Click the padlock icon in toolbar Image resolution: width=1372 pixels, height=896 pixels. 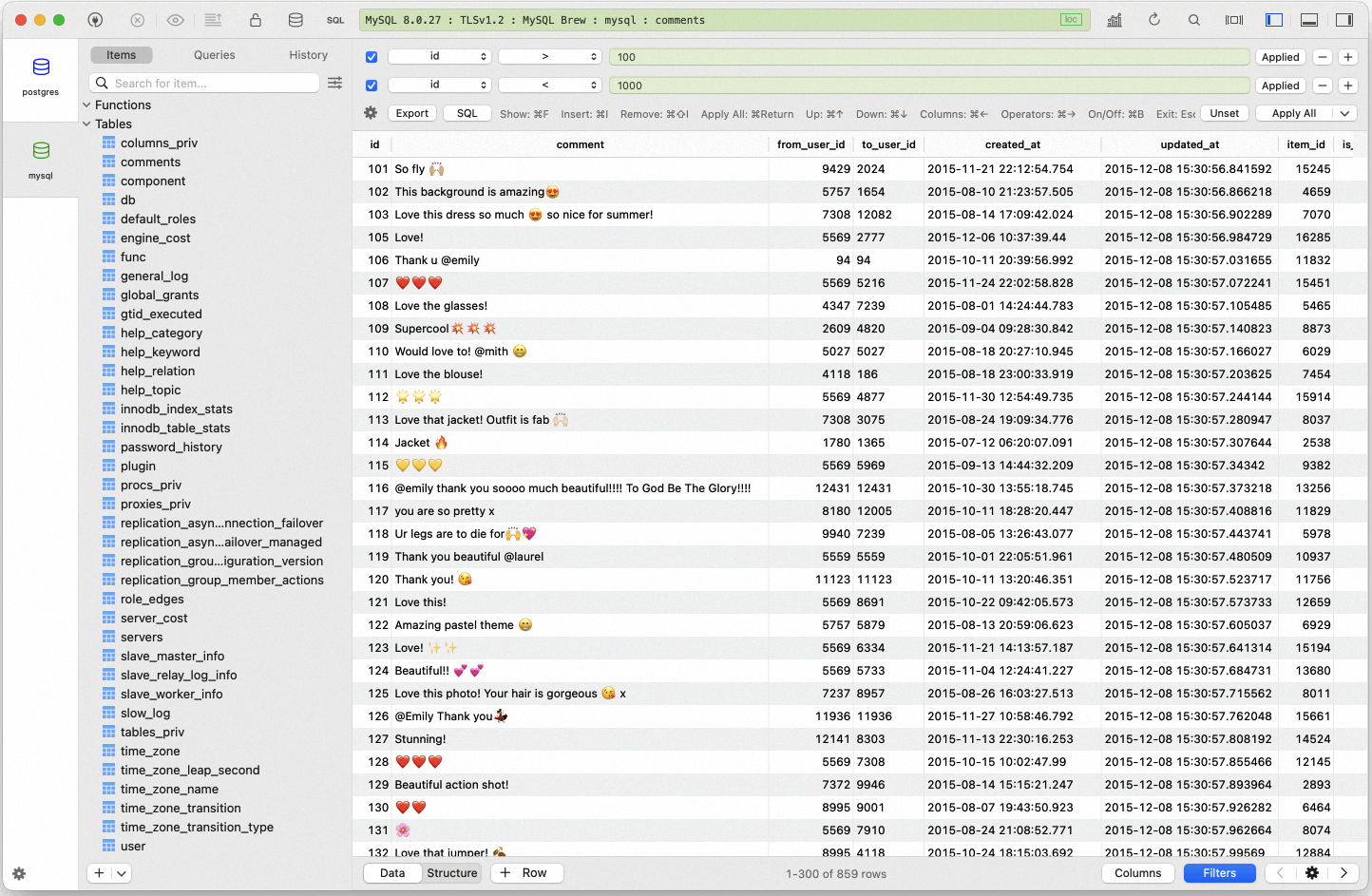tap(256, 20)
